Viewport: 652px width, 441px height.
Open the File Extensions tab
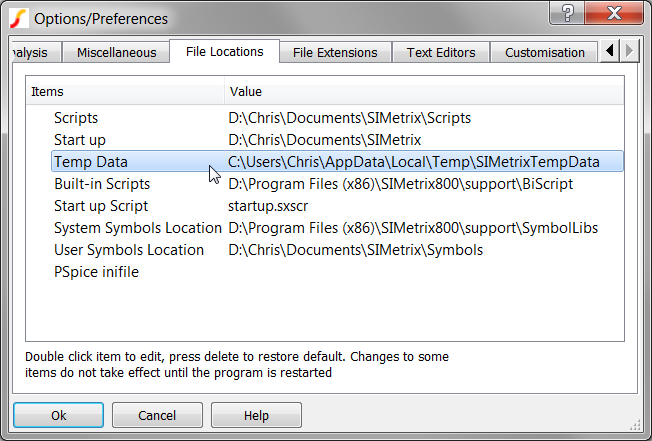(335, 53)
